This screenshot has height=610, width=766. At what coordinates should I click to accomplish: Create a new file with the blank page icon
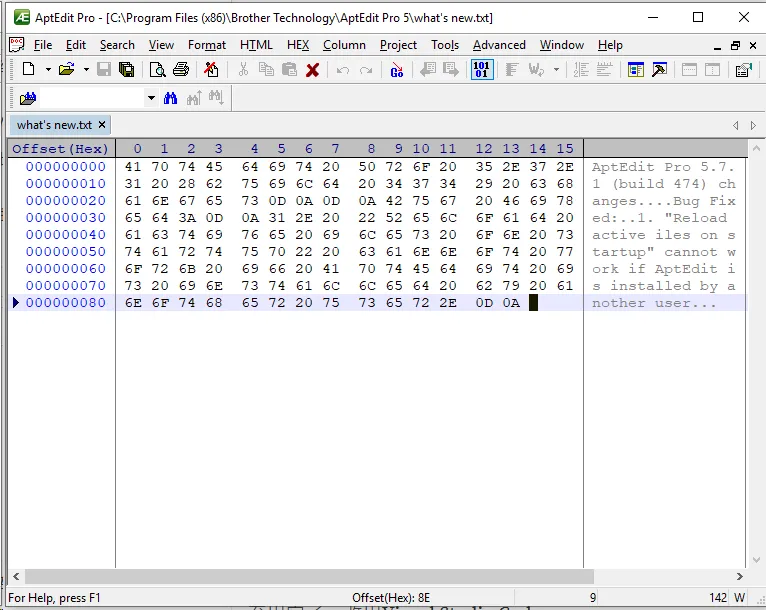[28, 69]
